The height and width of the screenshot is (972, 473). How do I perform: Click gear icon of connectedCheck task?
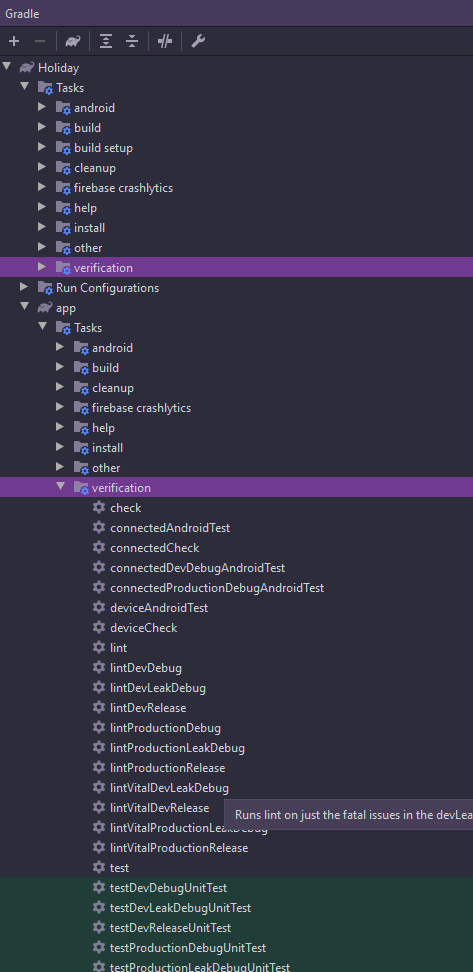pyautogui.click(x=99, y=547)
